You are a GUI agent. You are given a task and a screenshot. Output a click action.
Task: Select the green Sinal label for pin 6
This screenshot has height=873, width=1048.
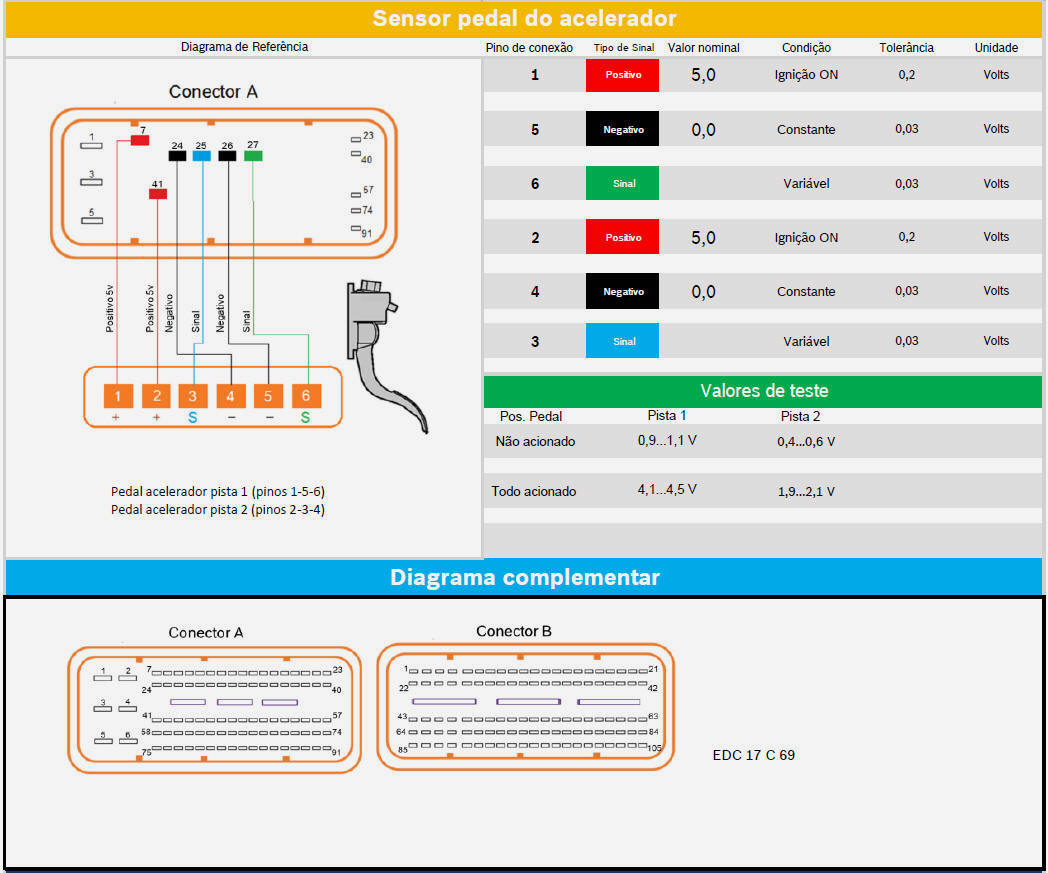pos(622,183)
